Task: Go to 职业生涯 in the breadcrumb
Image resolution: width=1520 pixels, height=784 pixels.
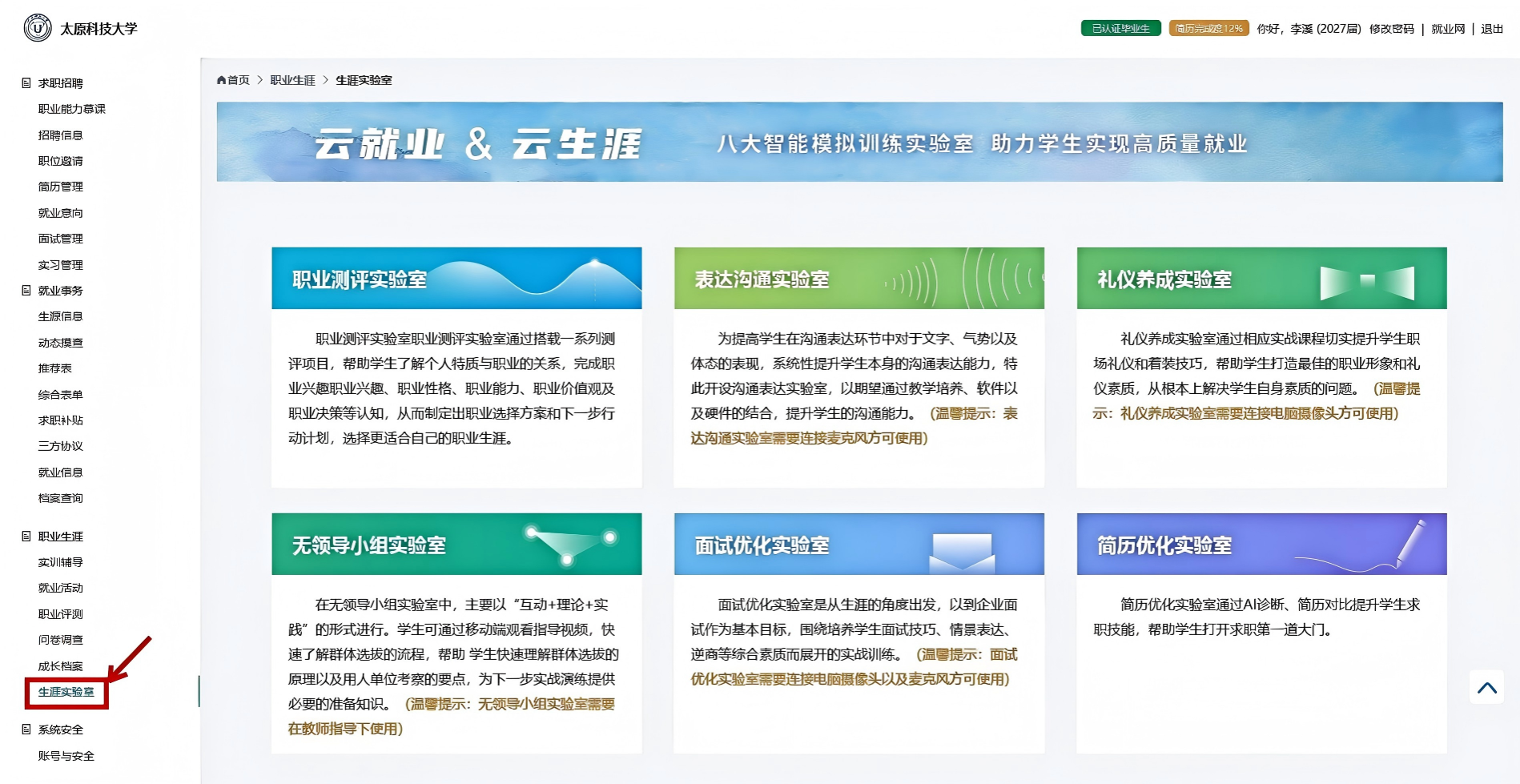Action: [x=292, y=80]
